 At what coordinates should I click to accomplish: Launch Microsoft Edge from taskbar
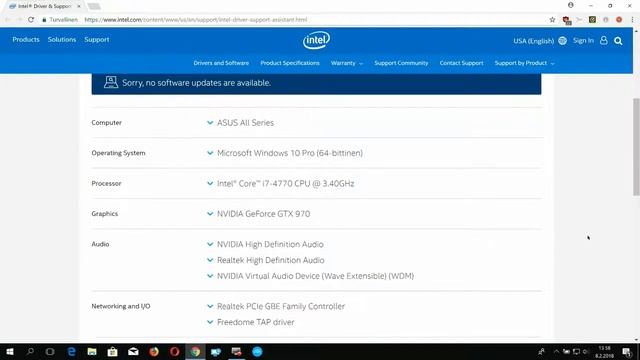tap(71, 351)
